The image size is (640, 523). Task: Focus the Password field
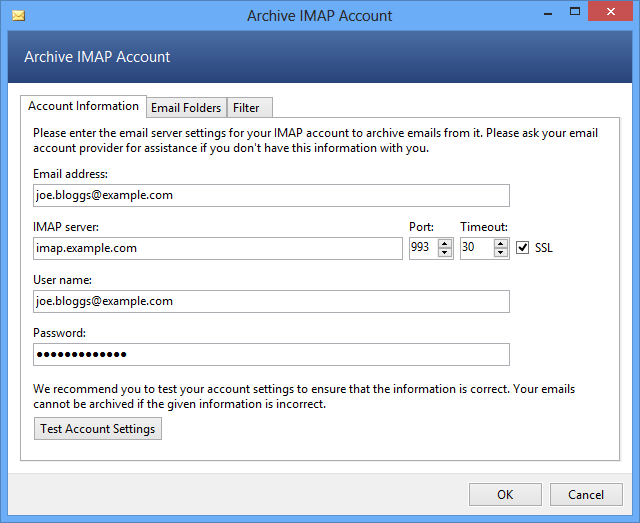point(270,354)
